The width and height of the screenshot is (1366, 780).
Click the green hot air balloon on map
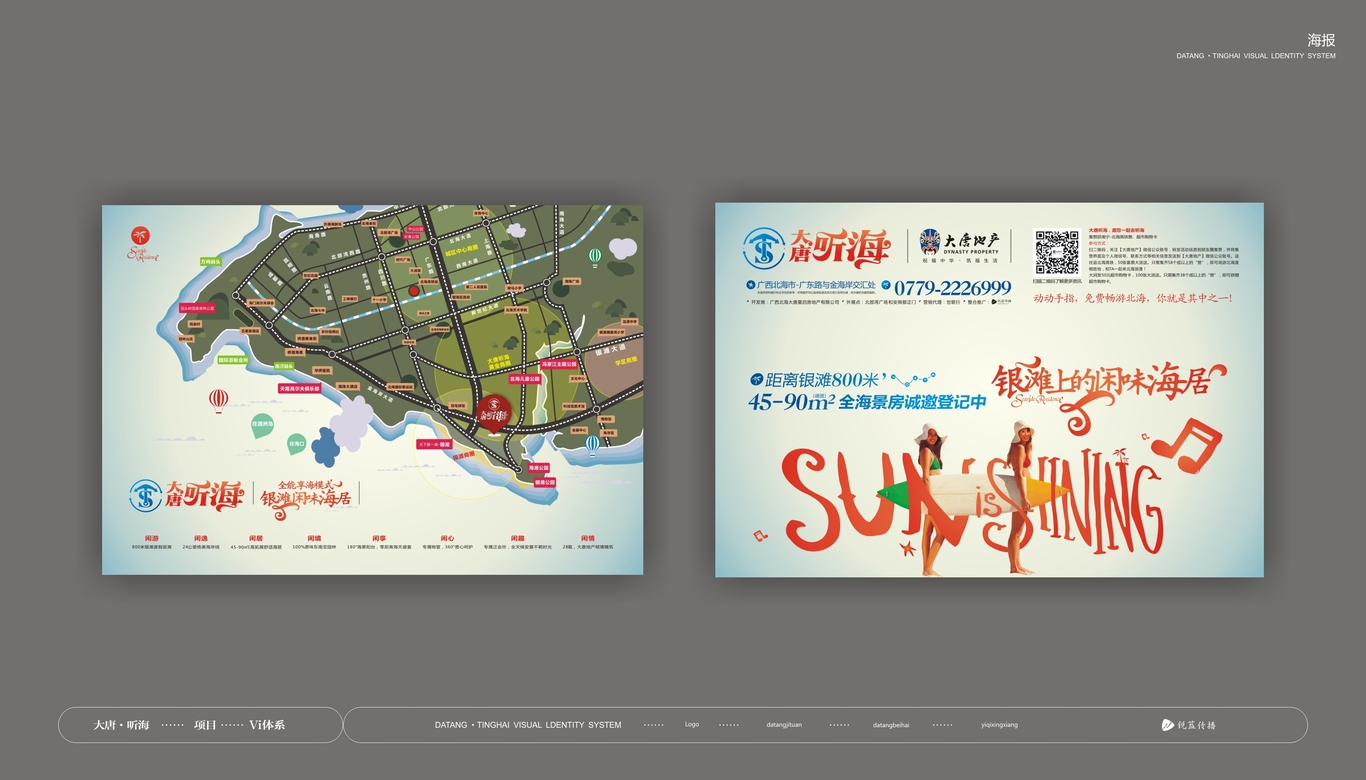click(595, 257)
